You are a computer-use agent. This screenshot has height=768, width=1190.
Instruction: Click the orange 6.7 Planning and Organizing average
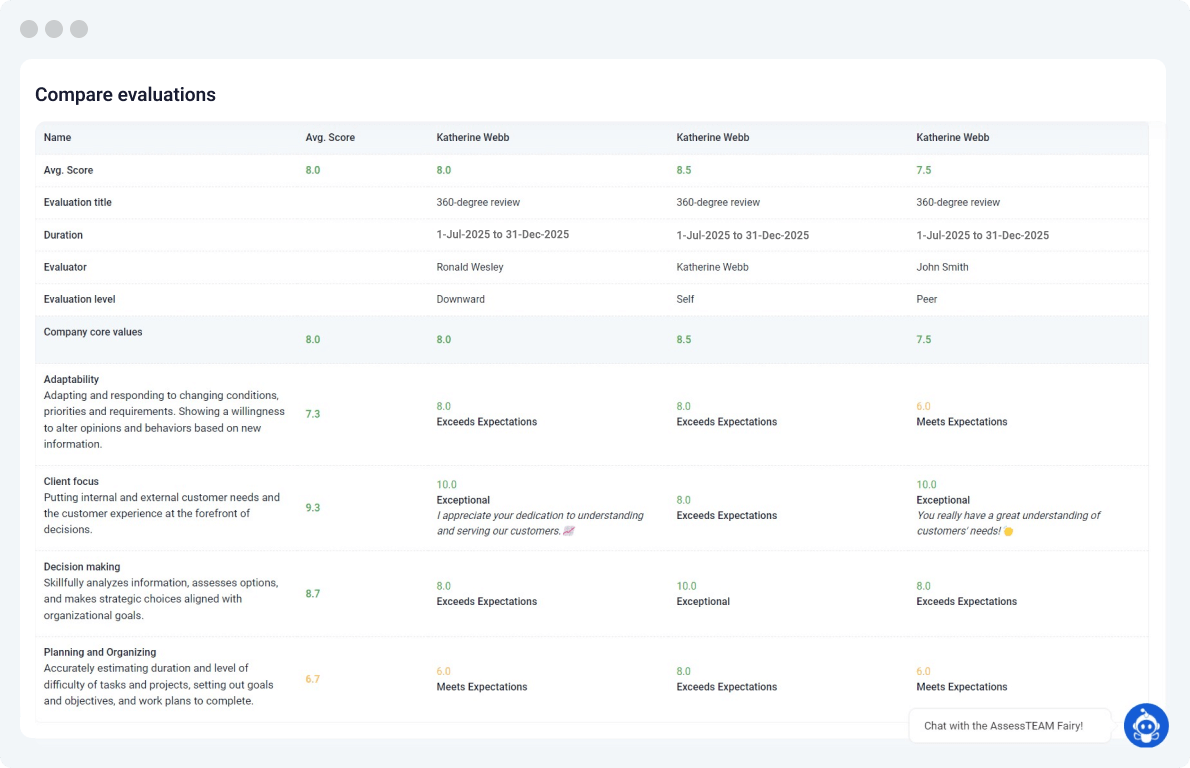313,679
